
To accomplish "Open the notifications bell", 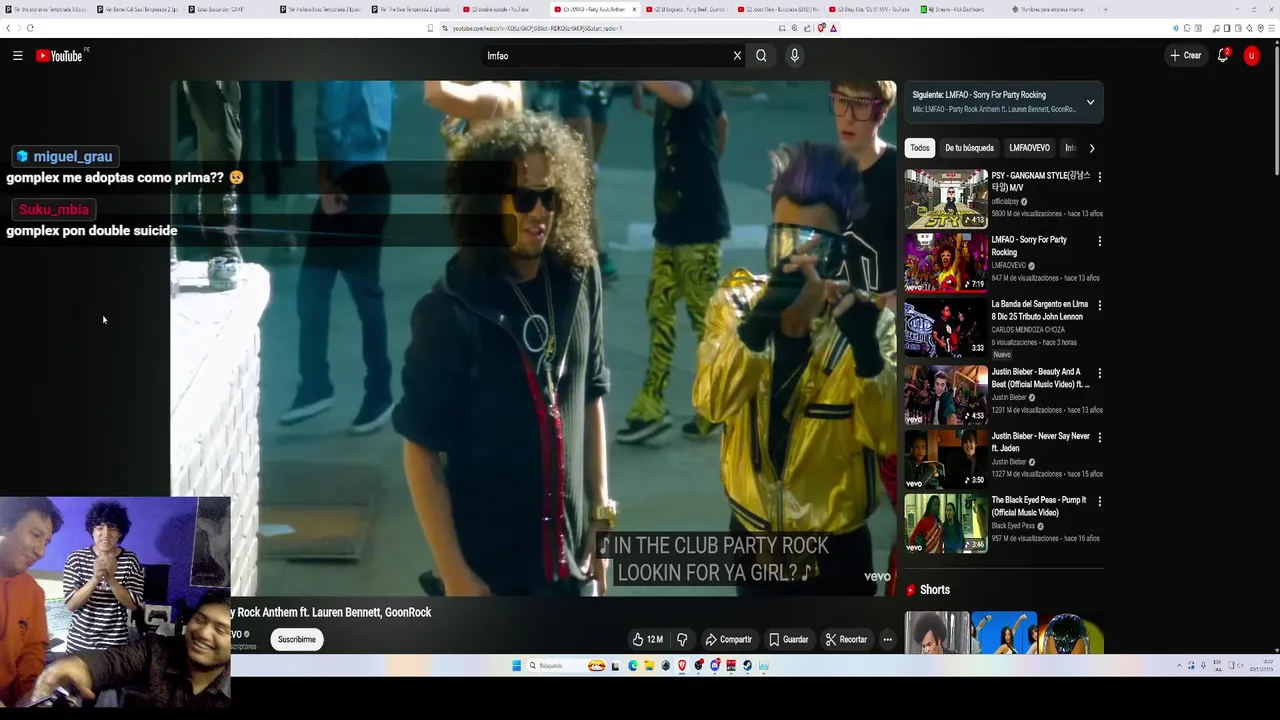I will pyautogui.click(x=1222, y=56).
